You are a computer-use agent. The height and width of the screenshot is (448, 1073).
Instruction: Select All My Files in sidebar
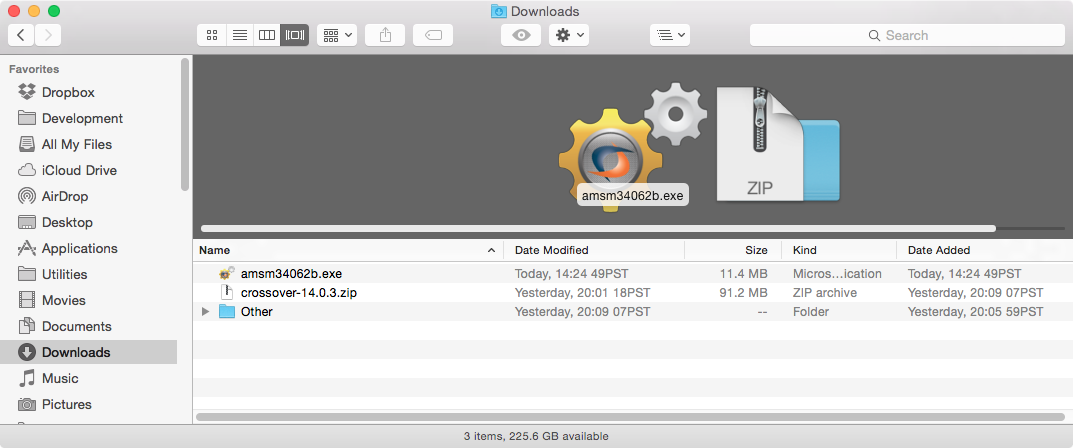89,144
